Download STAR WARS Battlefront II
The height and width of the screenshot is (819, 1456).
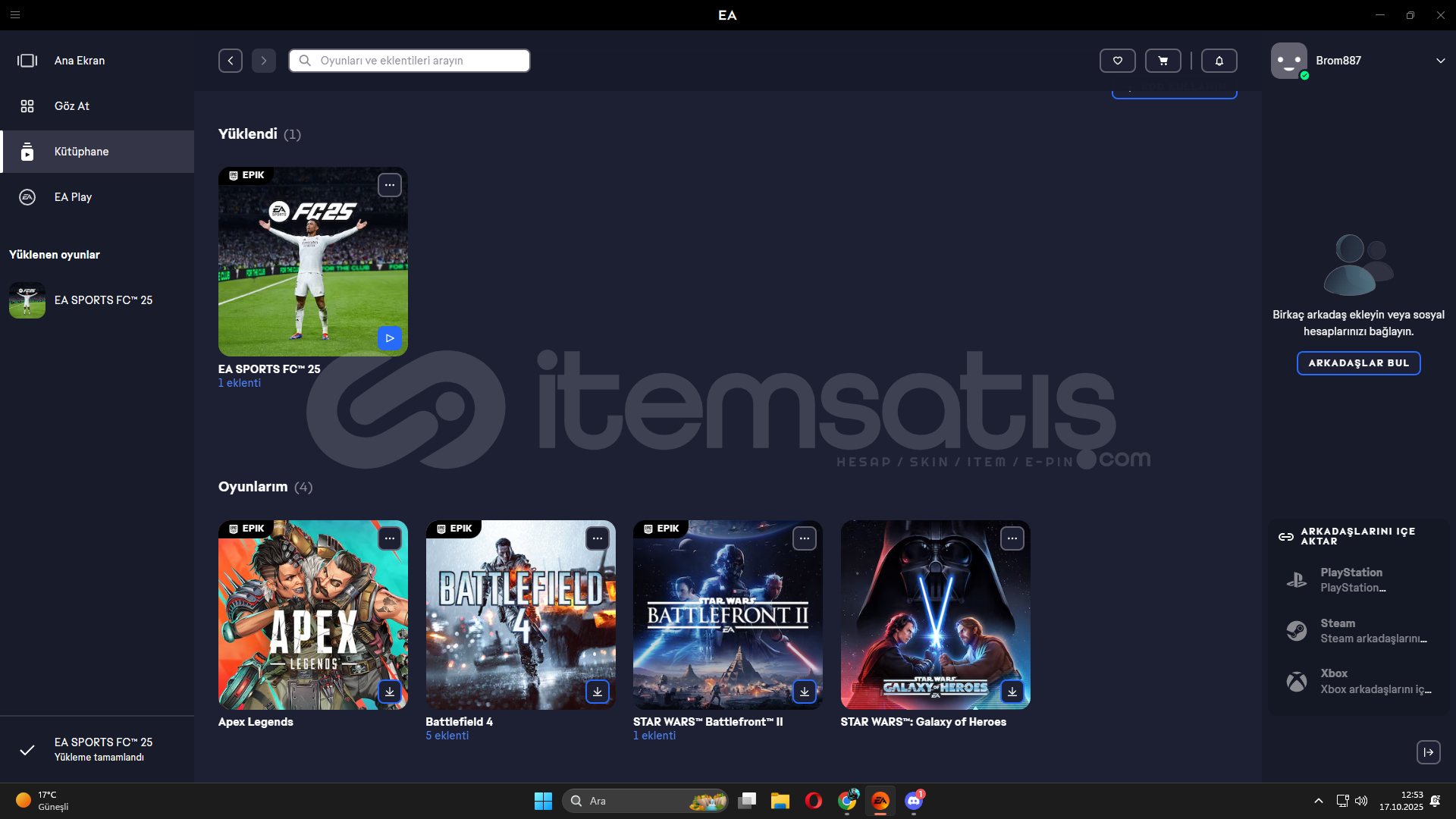point(804,692)
